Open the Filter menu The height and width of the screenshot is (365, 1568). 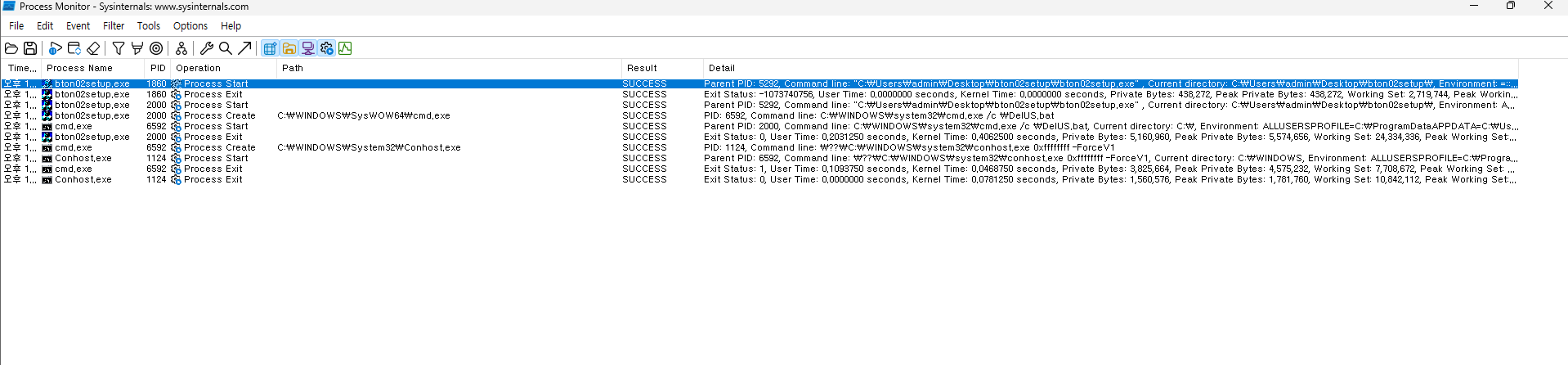(x=114, y=26)
